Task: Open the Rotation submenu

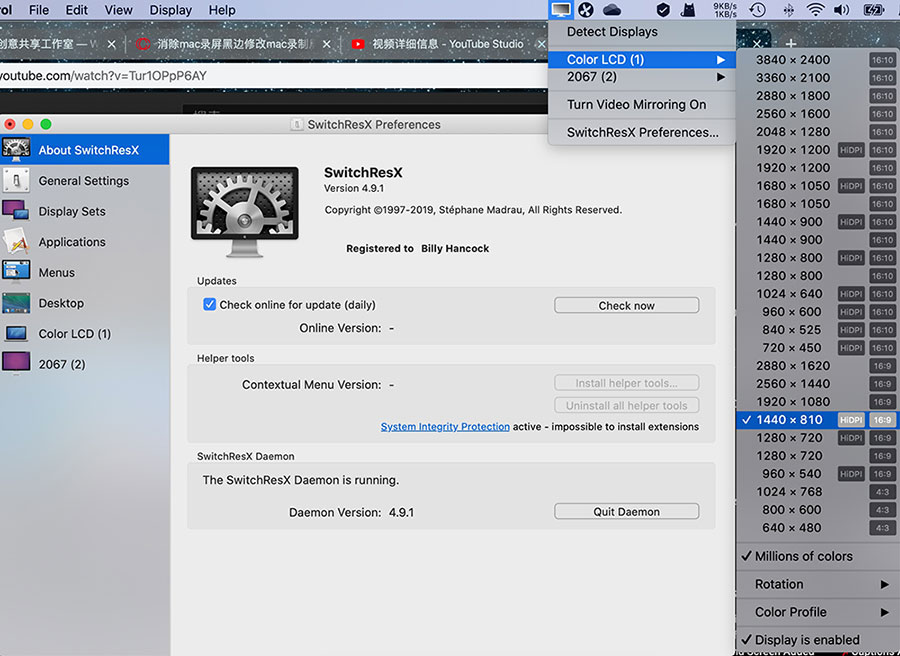Action: click(x=817, y=584)
